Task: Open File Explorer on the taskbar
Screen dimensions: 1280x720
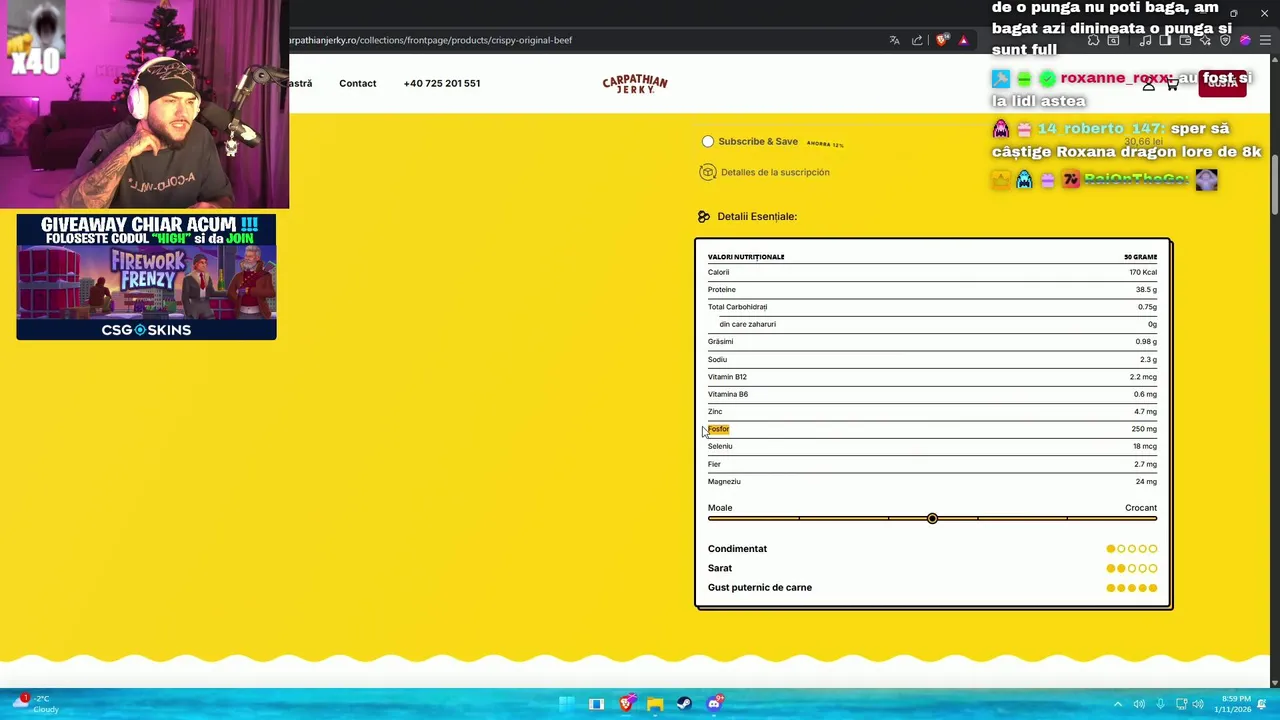Action: pos(655,704)
